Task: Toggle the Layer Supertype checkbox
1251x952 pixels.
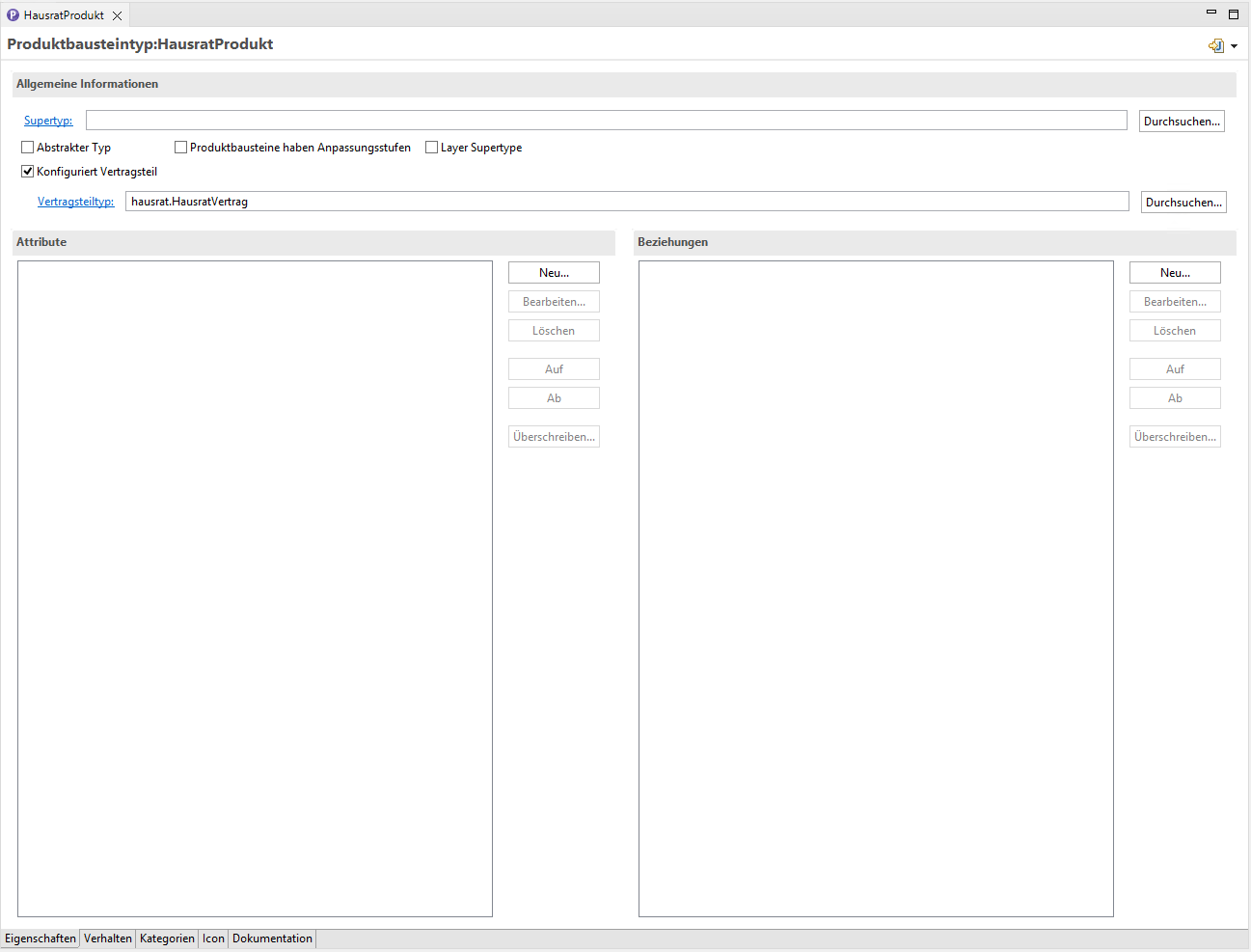Action: pos(432,148)
